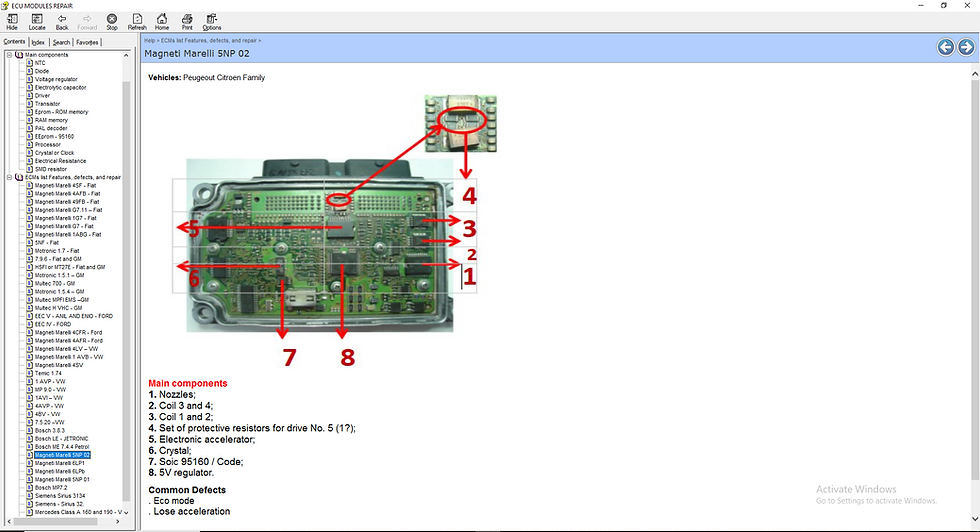Open HSFI or MT27E - Fiat and GM topic

70,267
